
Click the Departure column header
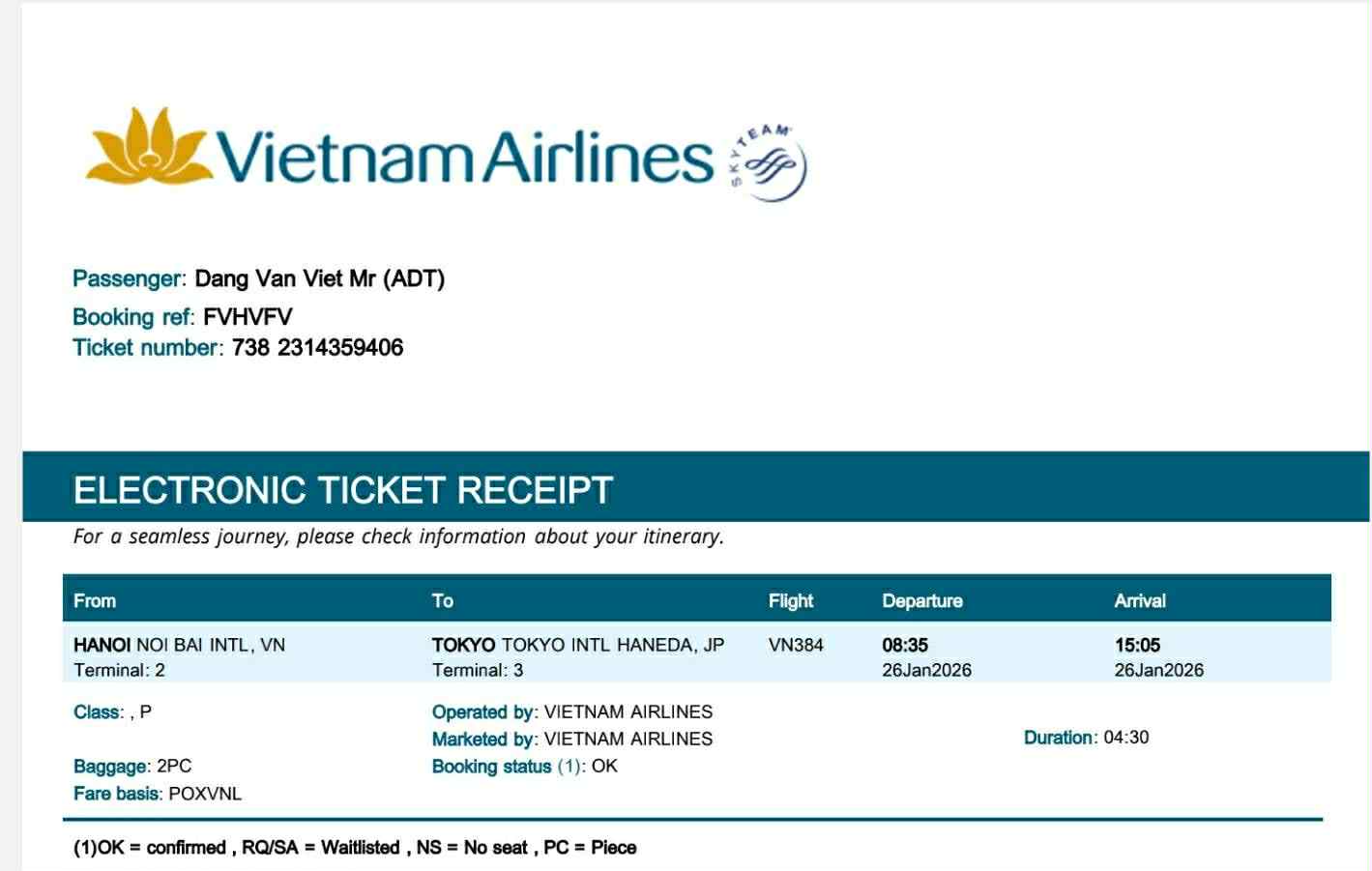coord(922,601)
